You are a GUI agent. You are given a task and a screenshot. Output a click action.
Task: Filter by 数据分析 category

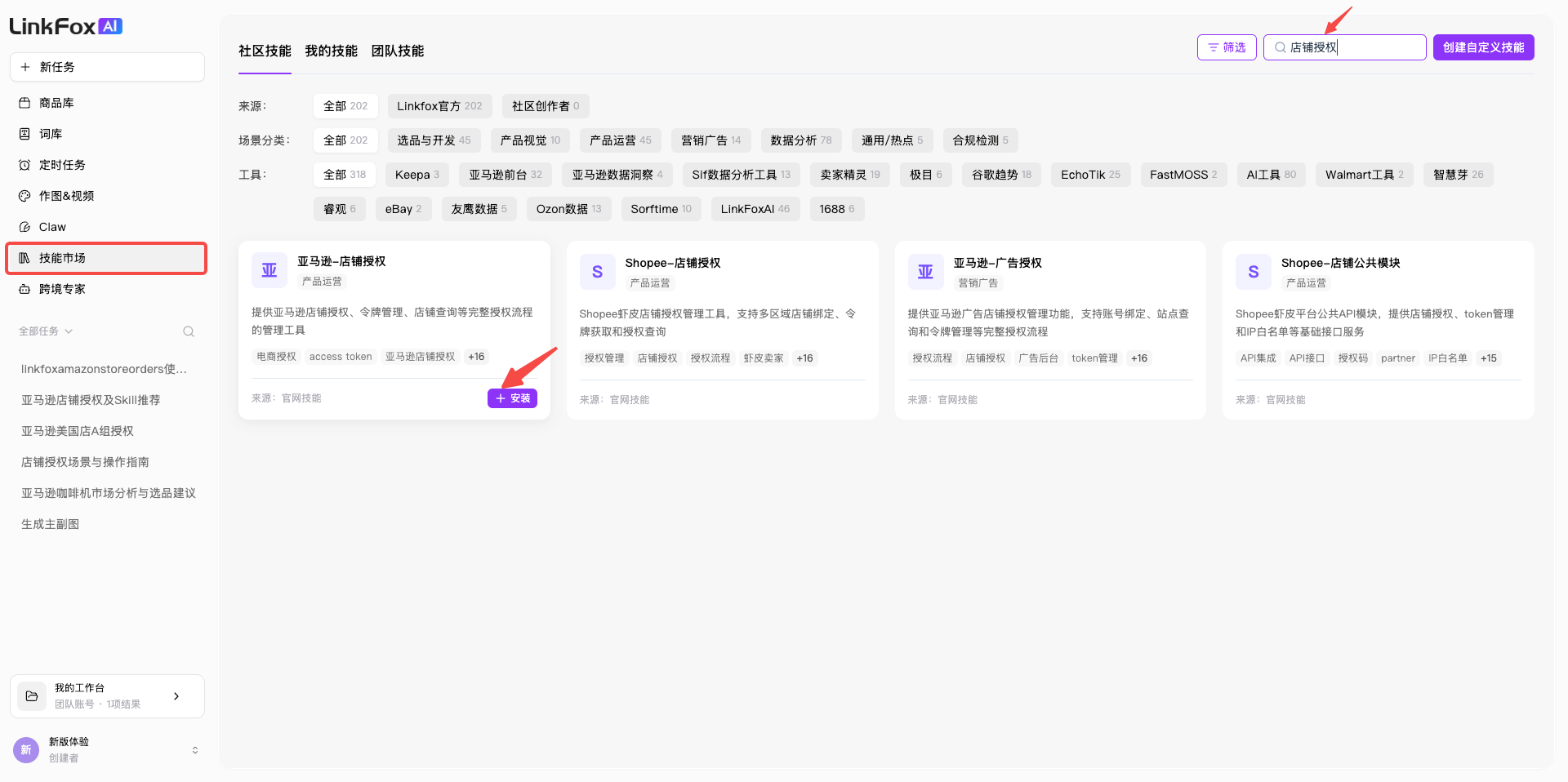coord(801,140)
